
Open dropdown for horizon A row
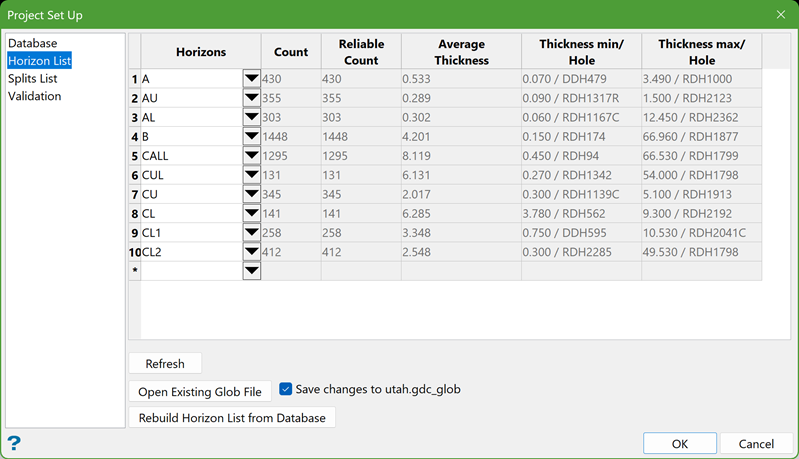point(252,79)
